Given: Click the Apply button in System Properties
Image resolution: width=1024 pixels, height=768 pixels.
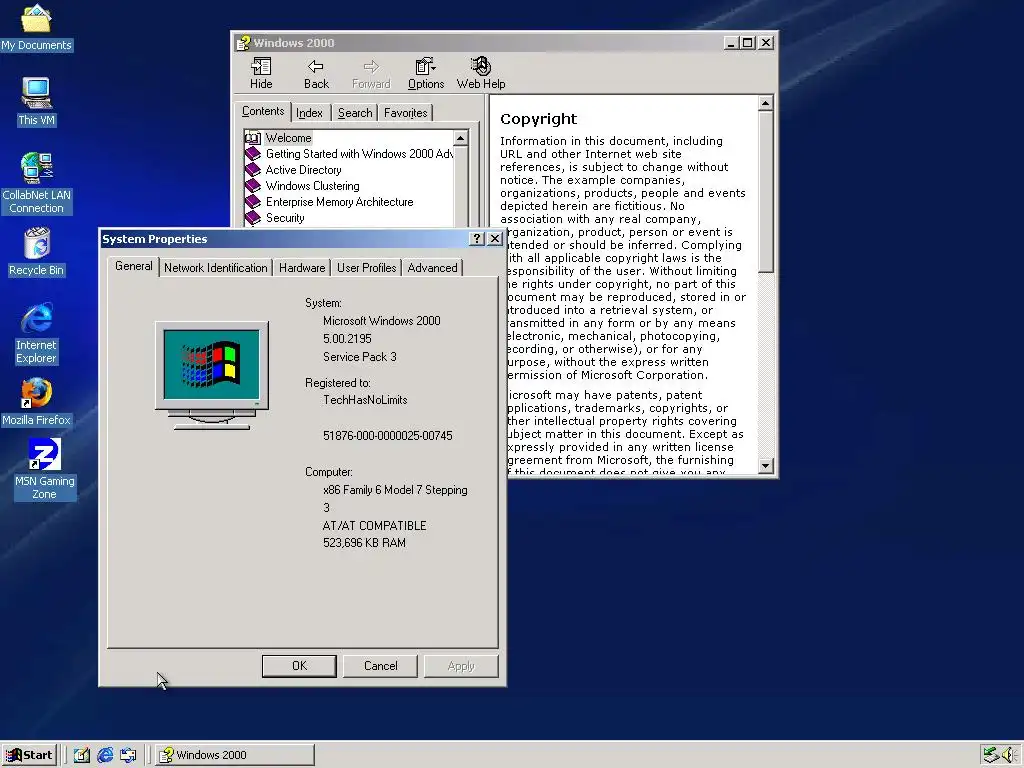Looking at the screenshot, I should click(x=461, y=666).
